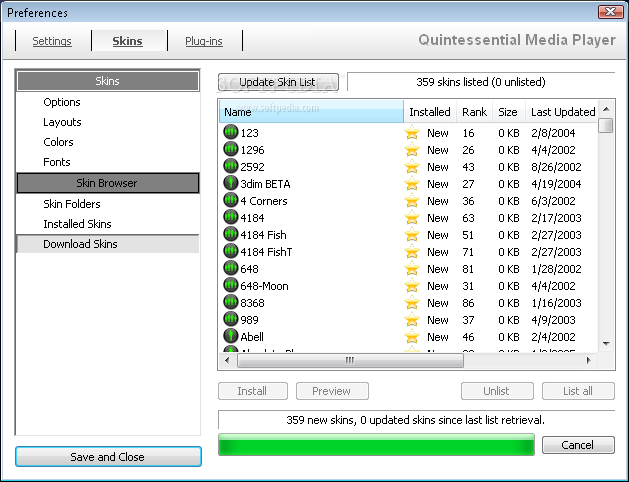Select the skin named 989
629x482 pixels.
[x=249, y=320]
